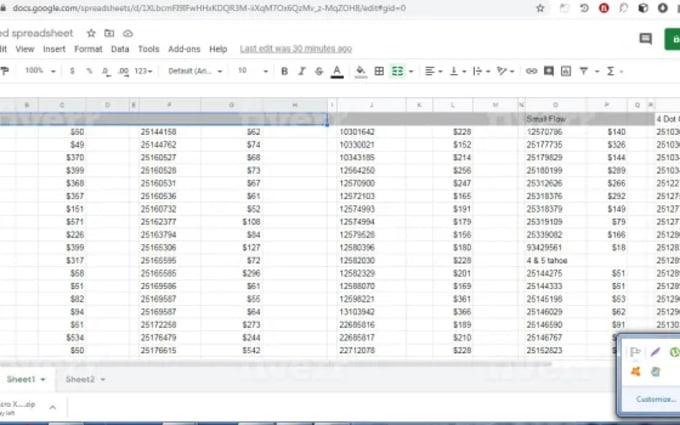Open Sheet1 tab dropdown arrow
The width and height of the screenshot is (680, 425).
coord(43,380)
